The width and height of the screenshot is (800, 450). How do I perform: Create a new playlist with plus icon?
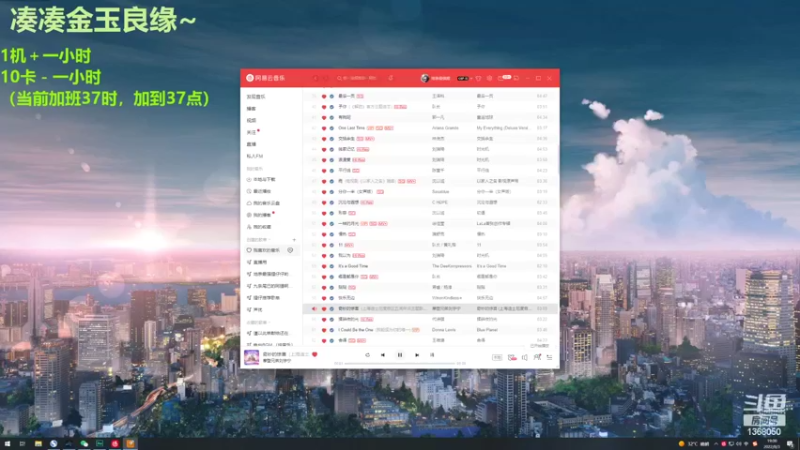(x=294, y=240)
